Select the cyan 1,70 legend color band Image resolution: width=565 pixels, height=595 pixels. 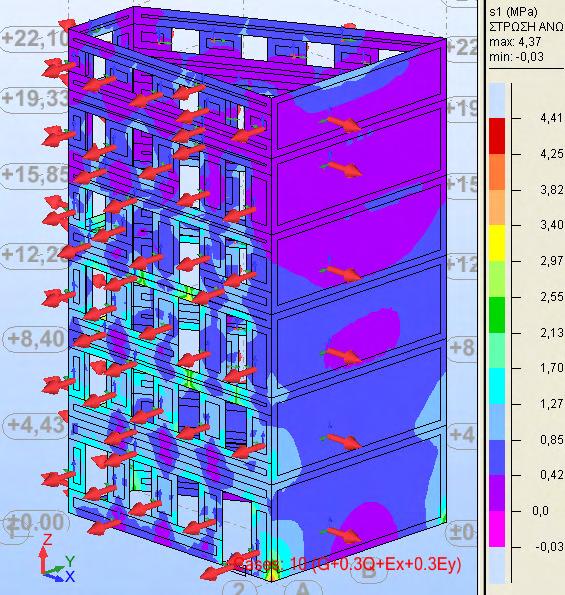(497, 386)
